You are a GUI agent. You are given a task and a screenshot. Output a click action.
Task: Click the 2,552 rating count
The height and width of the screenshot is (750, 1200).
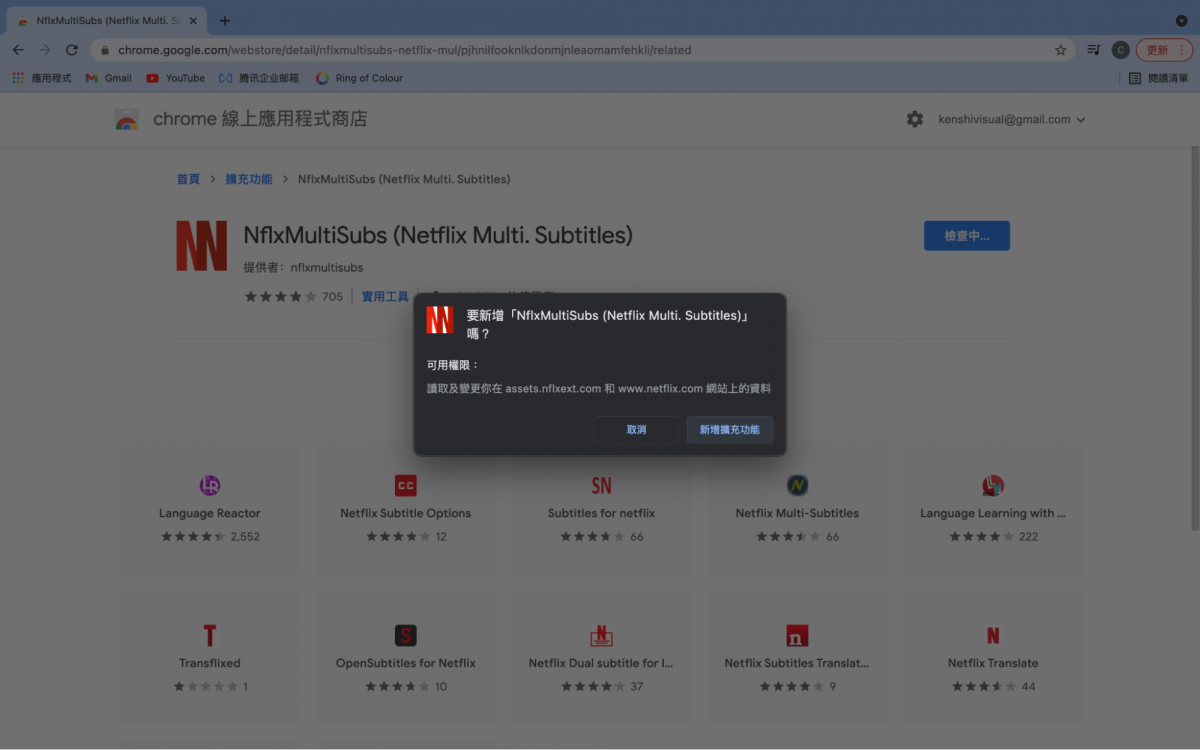[x=245, y=537]
